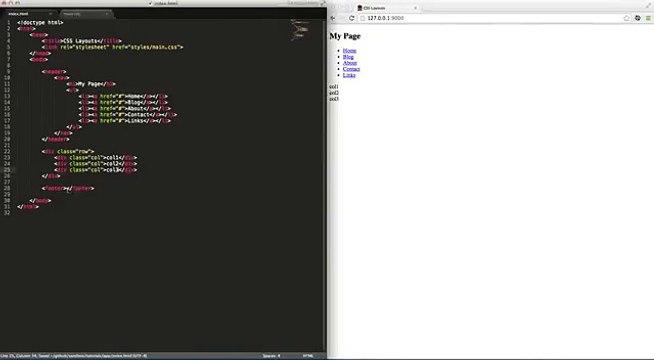Open the Chrome hamburger menu
654x360 pixels.
tap(648, 18)
